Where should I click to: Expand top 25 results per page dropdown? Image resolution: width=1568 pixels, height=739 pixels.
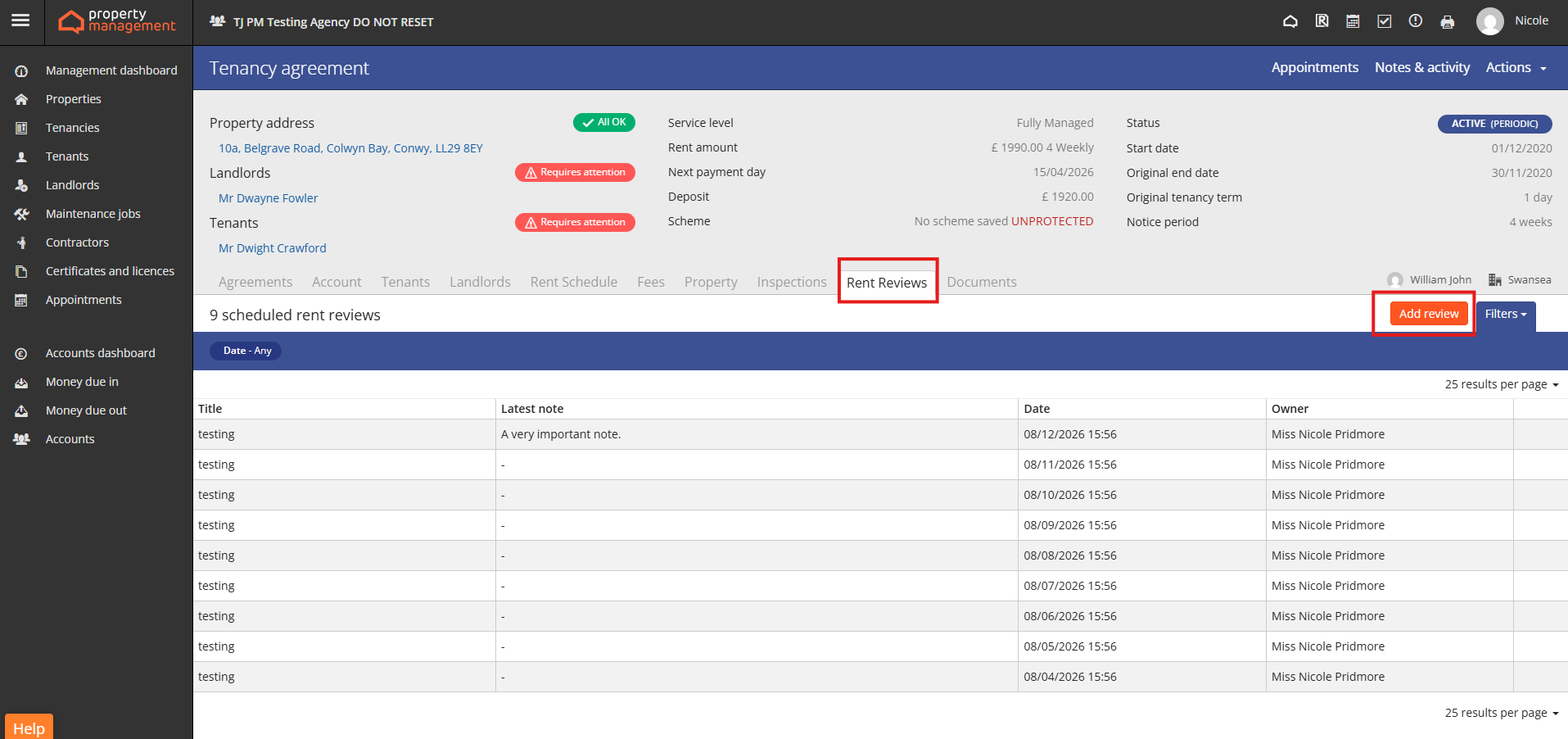pos(1501,384)
